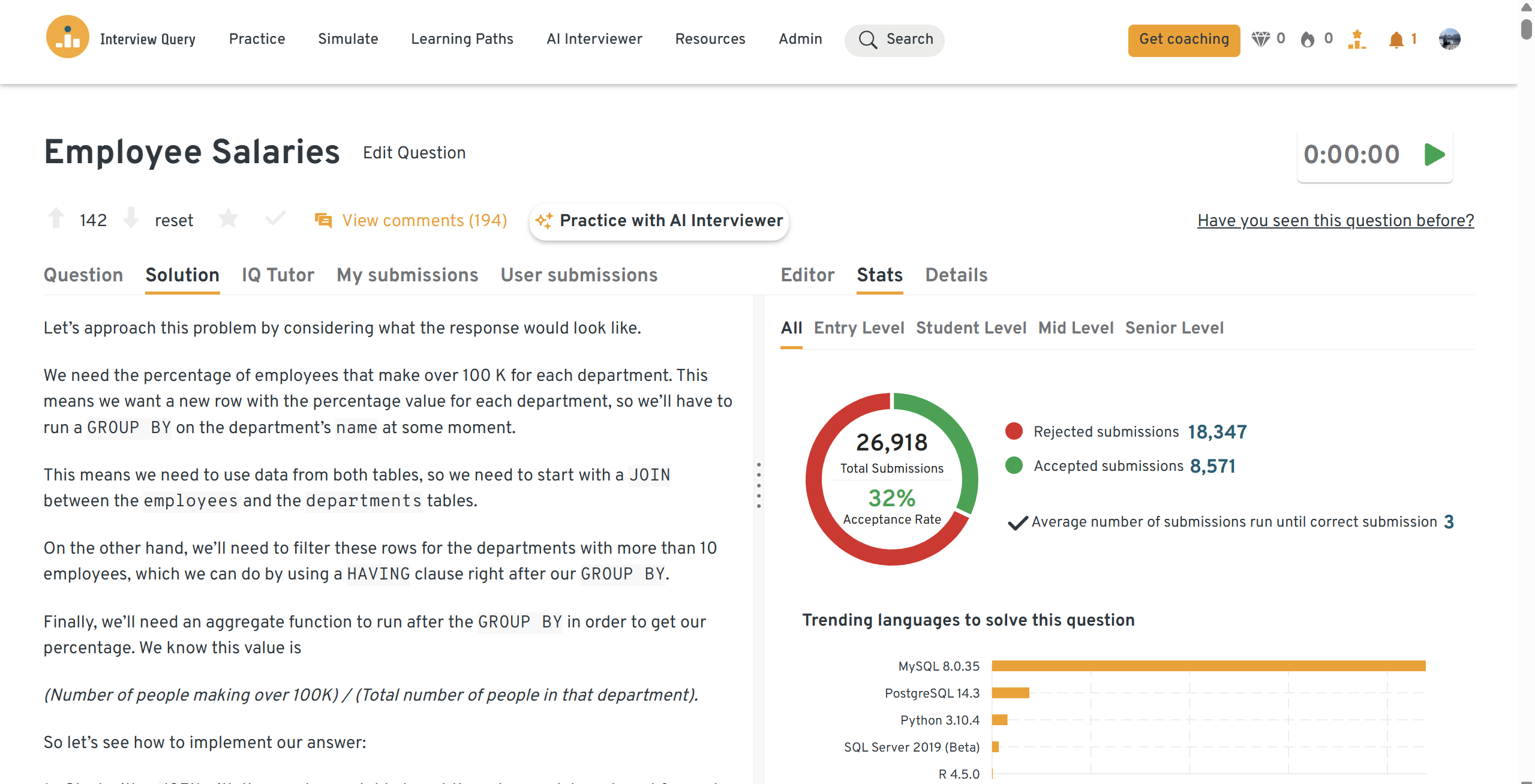Mark question complete with checkmark icon
Screen dimensions: 1535x784
click(275, 219)
